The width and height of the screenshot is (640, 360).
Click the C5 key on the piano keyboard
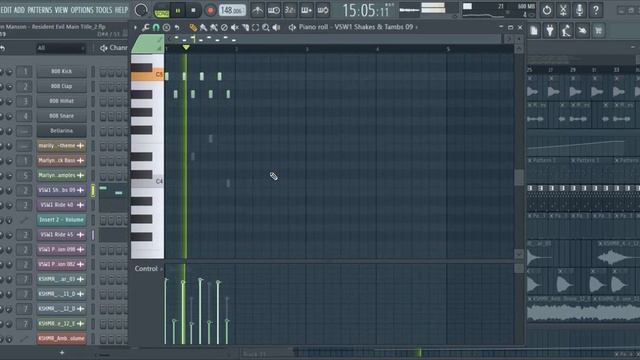(147, 75)
